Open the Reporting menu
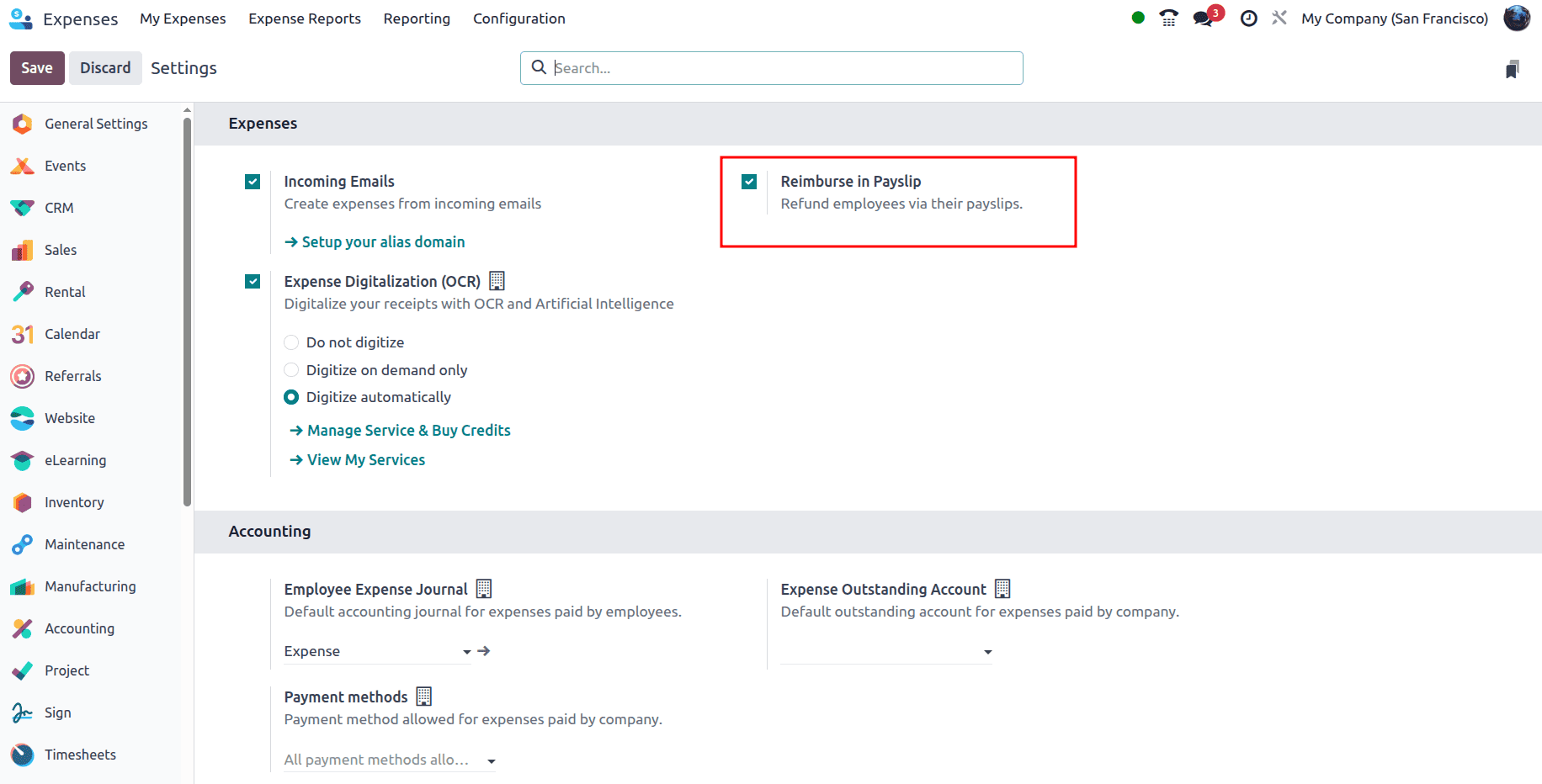This screenshot has height=784, width=1542. click(417, 19)
